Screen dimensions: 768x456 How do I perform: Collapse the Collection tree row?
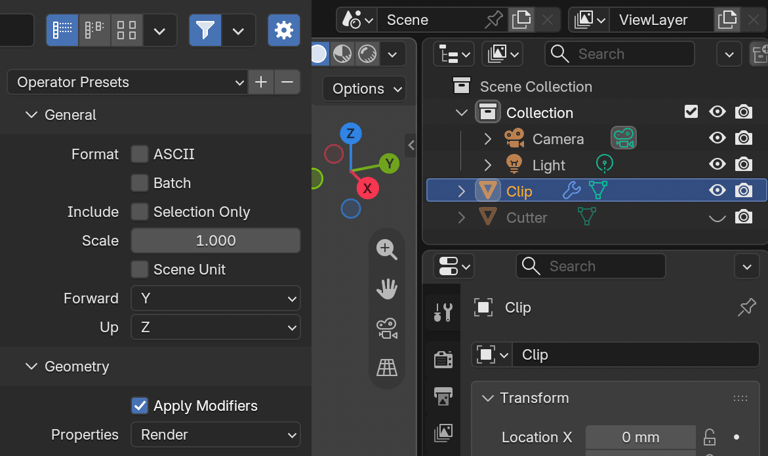461,113
